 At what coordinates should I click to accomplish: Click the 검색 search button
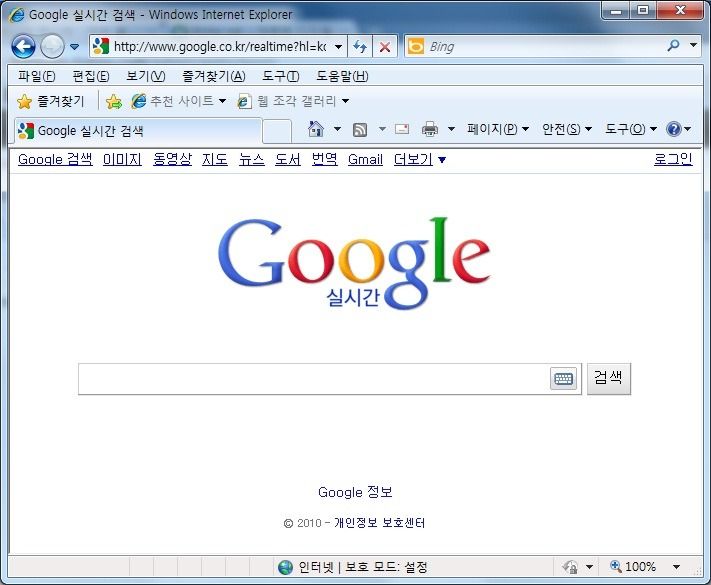point(609,379)
